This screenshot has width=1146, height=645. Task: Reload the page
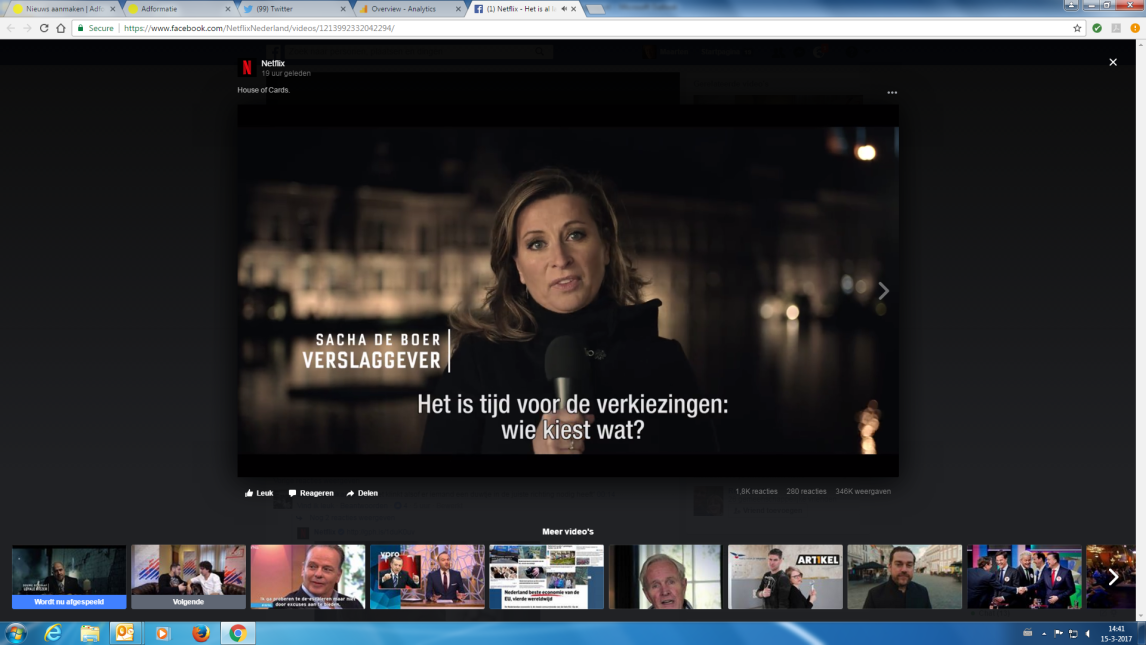[44, 28]
